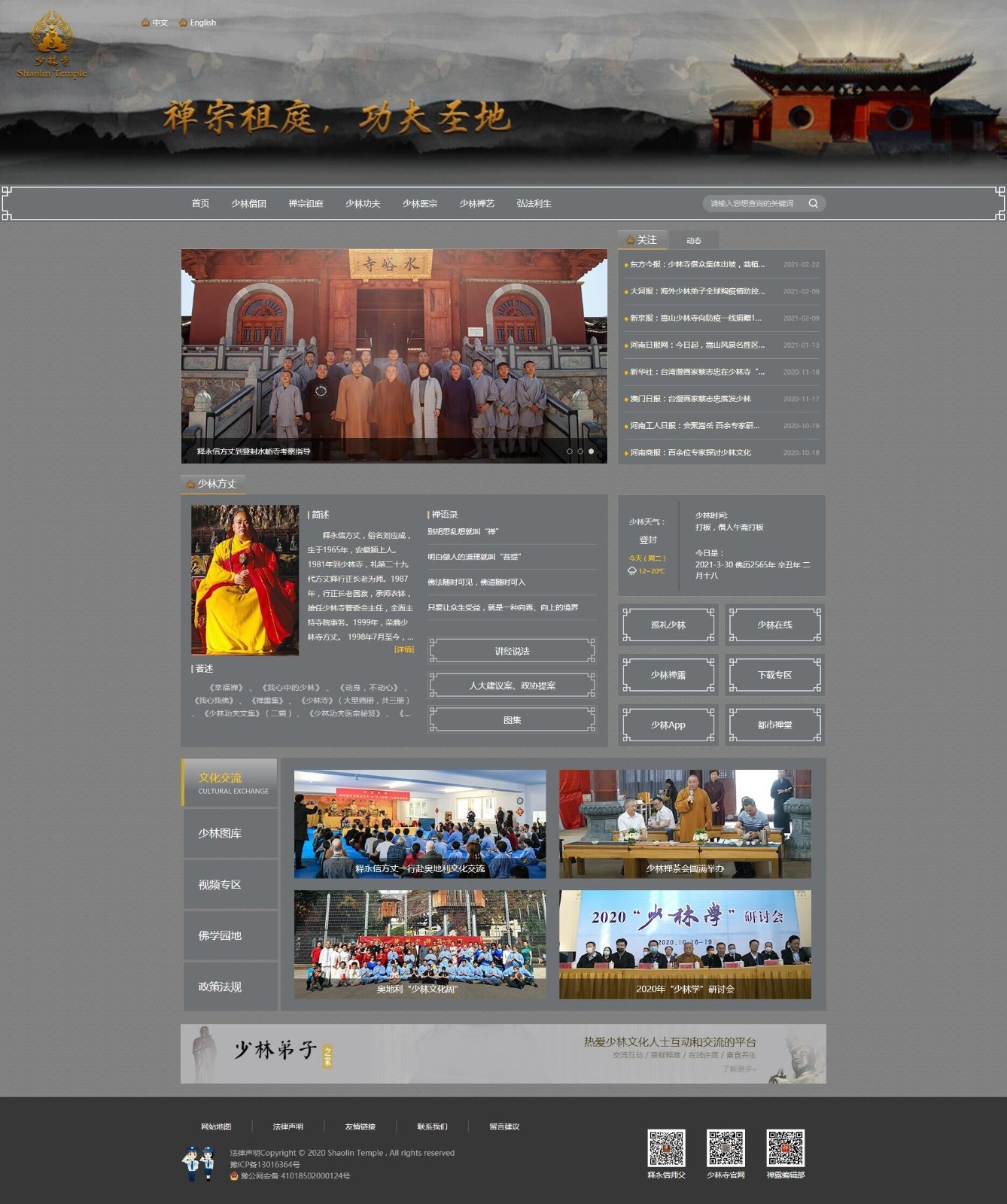This screenshot has width=1007, height=1204.
Task: Select 少林禅艺 in the navigation bar
Action: (477, 203)
